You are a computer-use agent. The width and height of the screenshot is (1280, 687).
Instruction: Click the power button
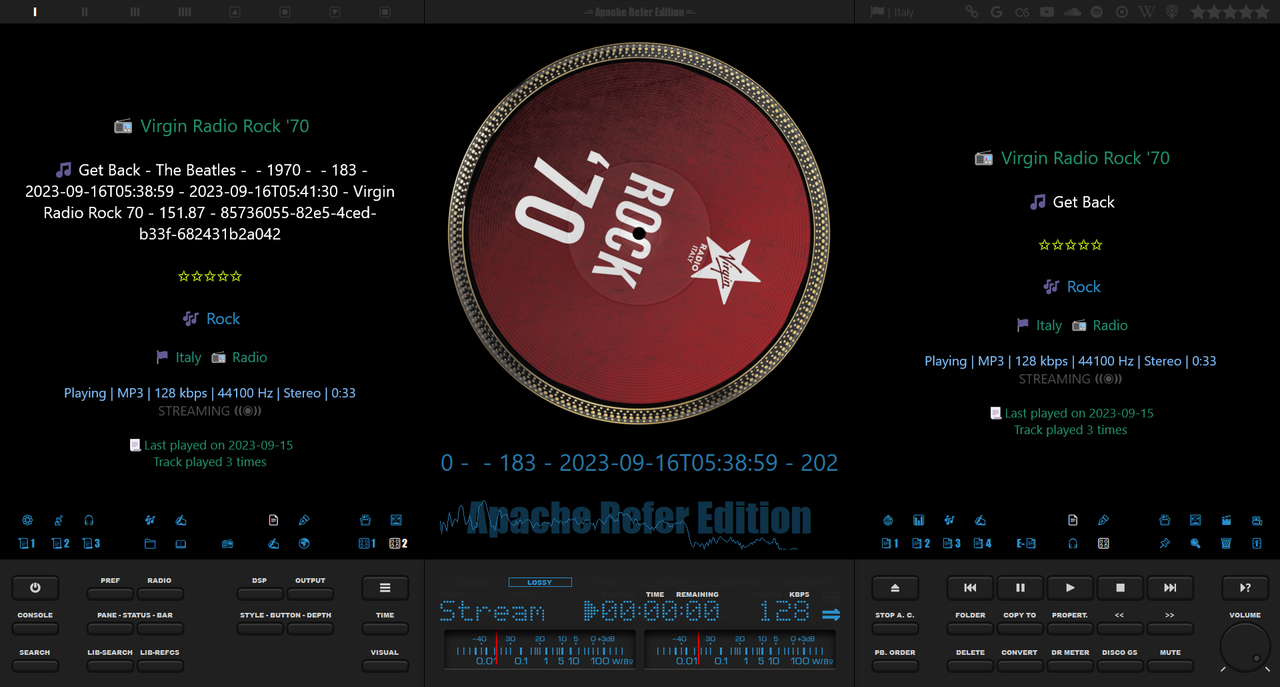(35, 588)
